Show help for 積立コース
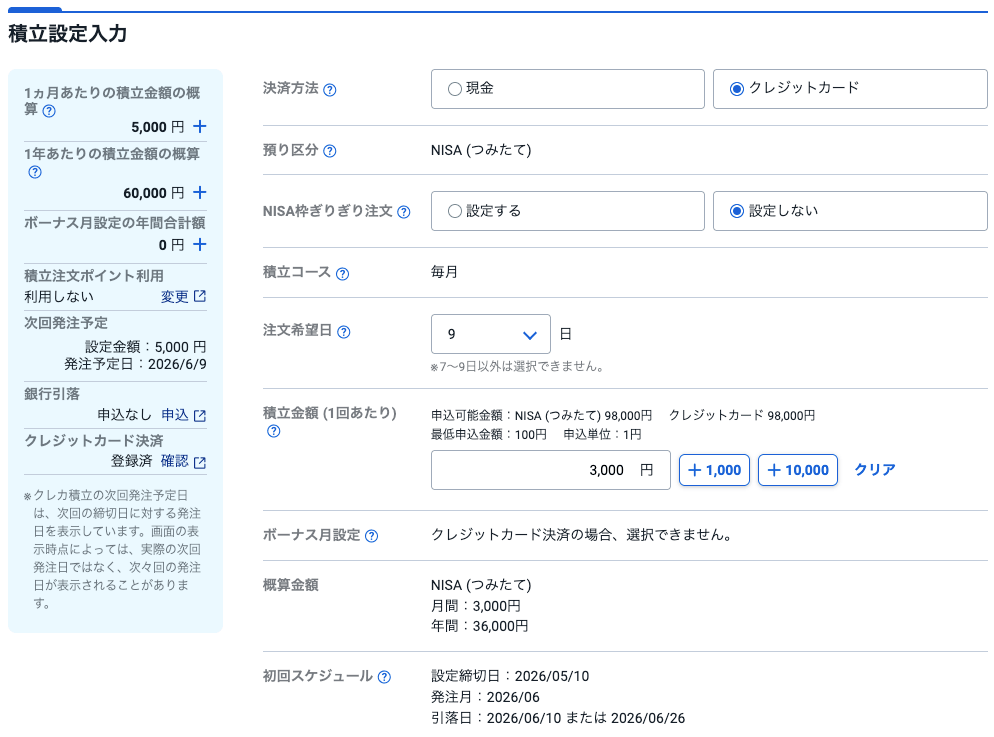 pyautogui.click(x=343, y=273)
